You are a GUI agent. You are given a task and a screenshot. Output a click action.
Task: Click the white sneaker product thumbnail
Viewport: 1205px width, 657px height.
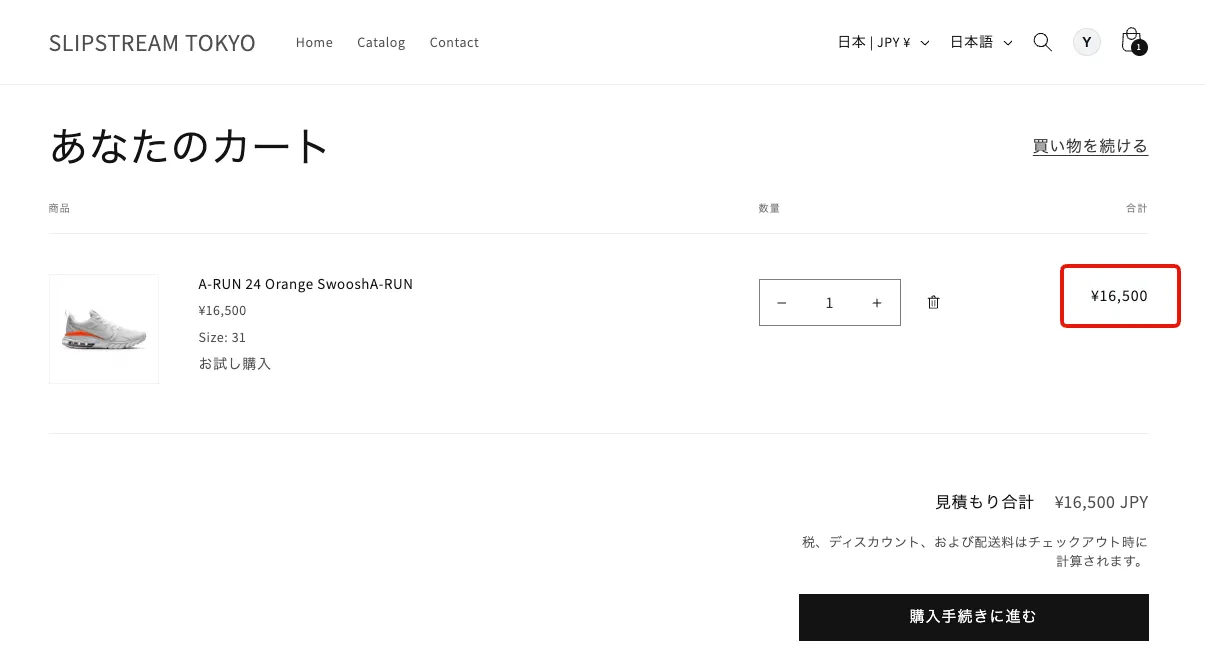[x=104, y=329]
